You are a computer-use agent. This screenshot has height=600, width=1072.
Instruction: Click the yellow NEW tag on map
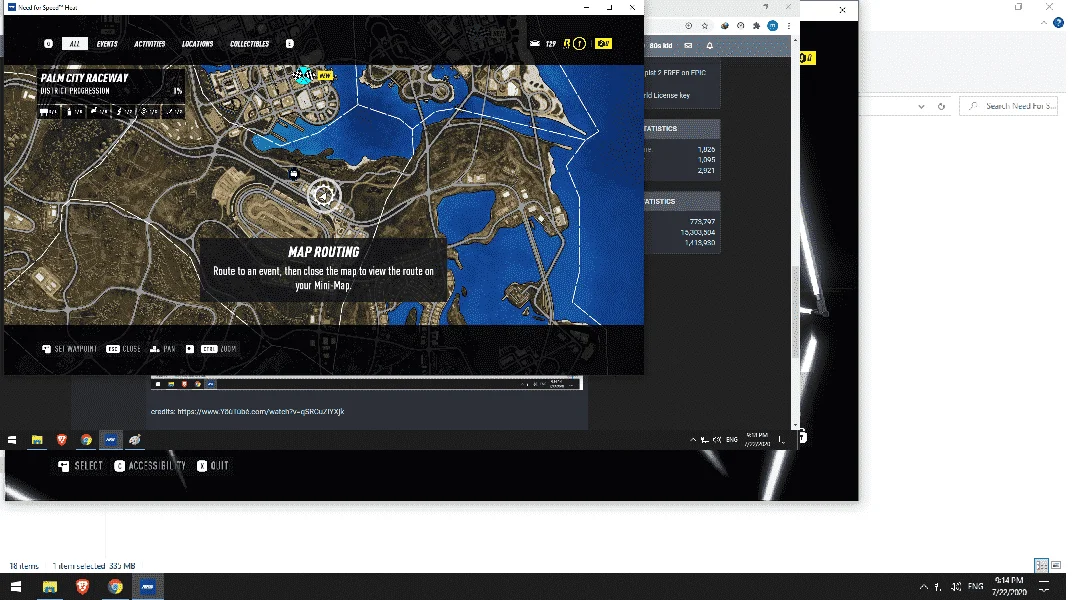pyautogui.click(x=325, y=76)
